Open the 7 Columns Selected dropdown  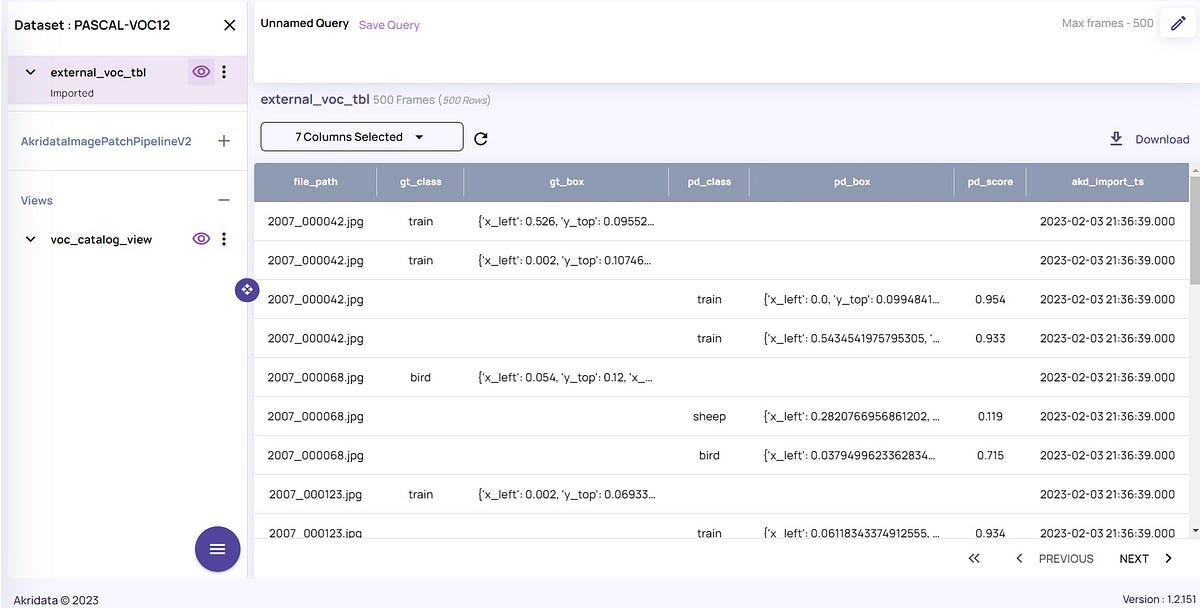click(x=361, y=136)
